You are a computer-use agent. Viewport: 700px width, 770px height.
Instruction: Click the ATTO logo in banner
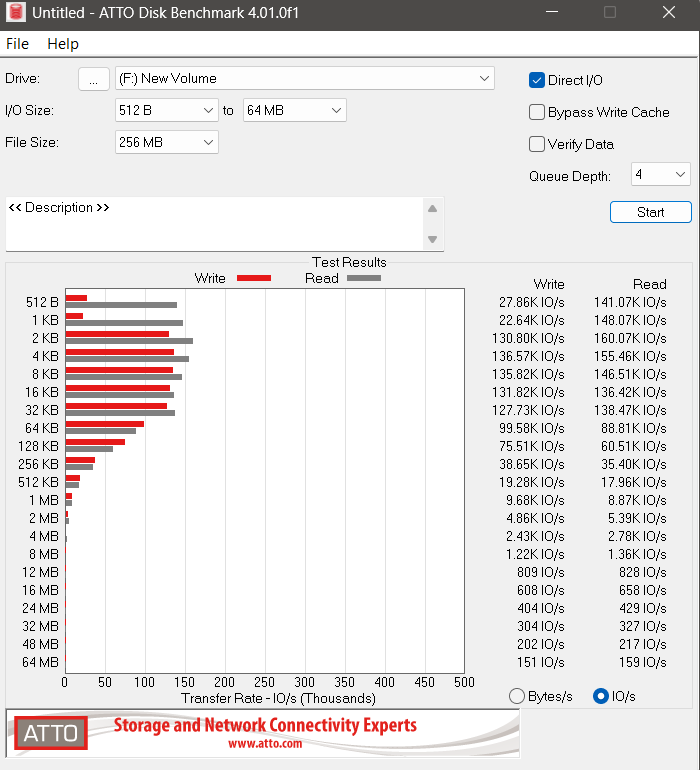pos(51,733)
